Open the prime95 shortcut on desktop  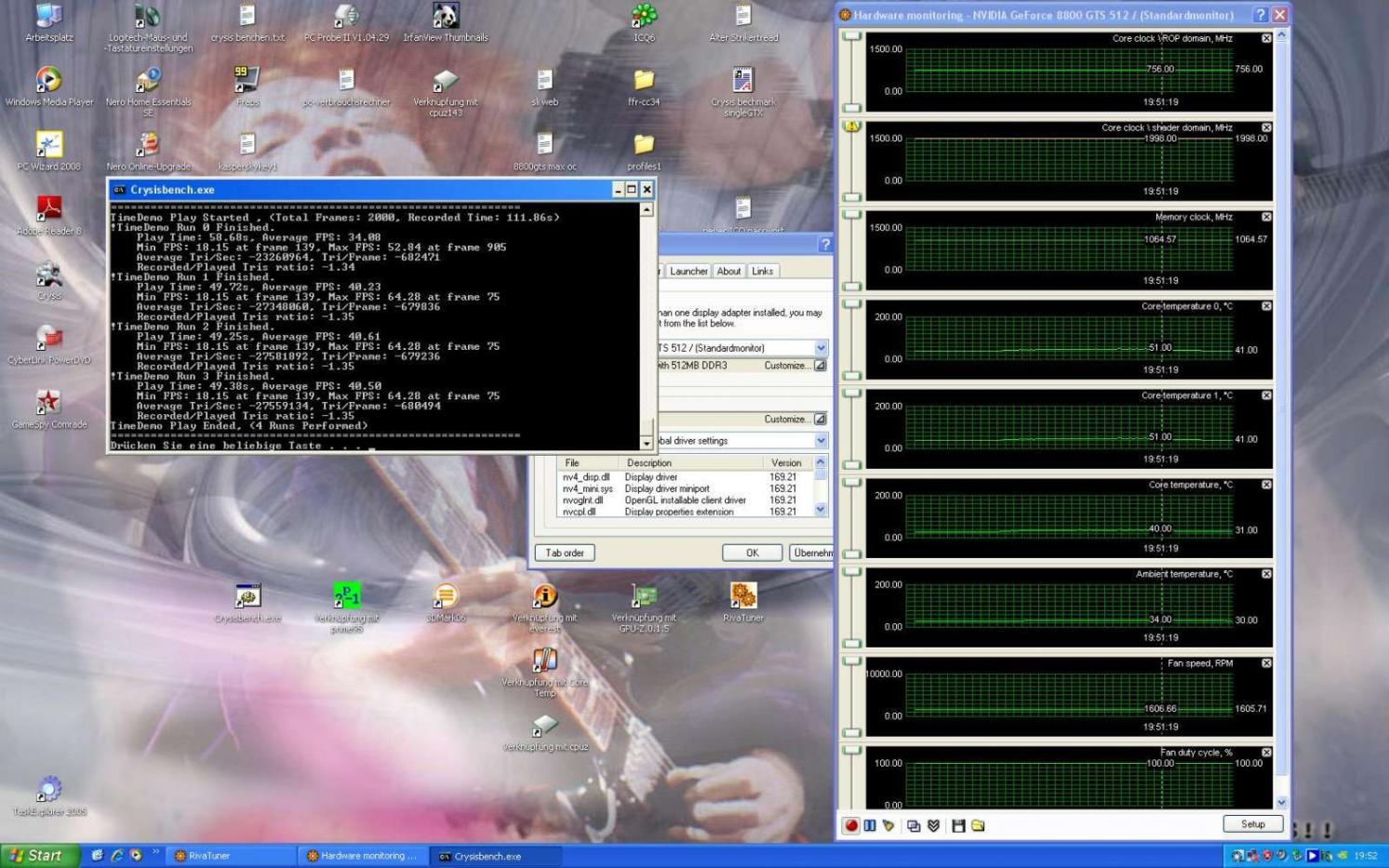coord(347,607)
